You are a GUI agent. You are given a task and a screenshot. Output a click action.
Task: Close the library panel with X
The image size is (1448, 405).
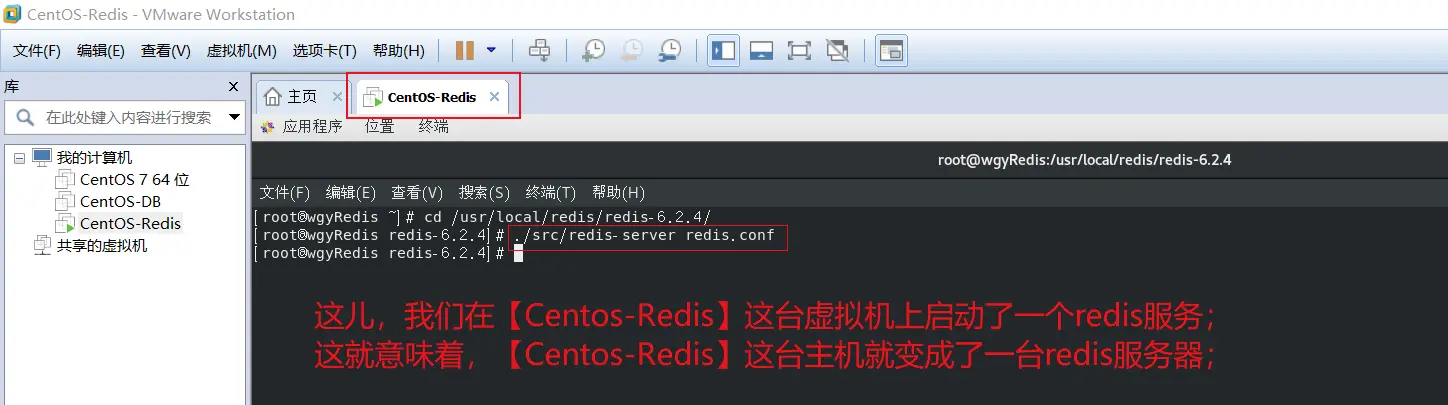pos(233,87)
